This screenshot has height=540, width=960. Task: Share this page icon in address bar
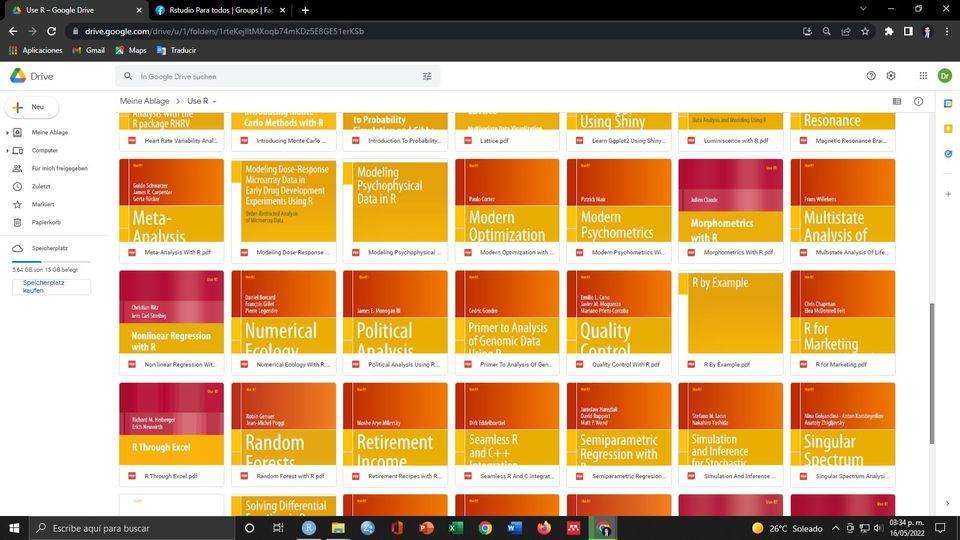click(846, 31)
